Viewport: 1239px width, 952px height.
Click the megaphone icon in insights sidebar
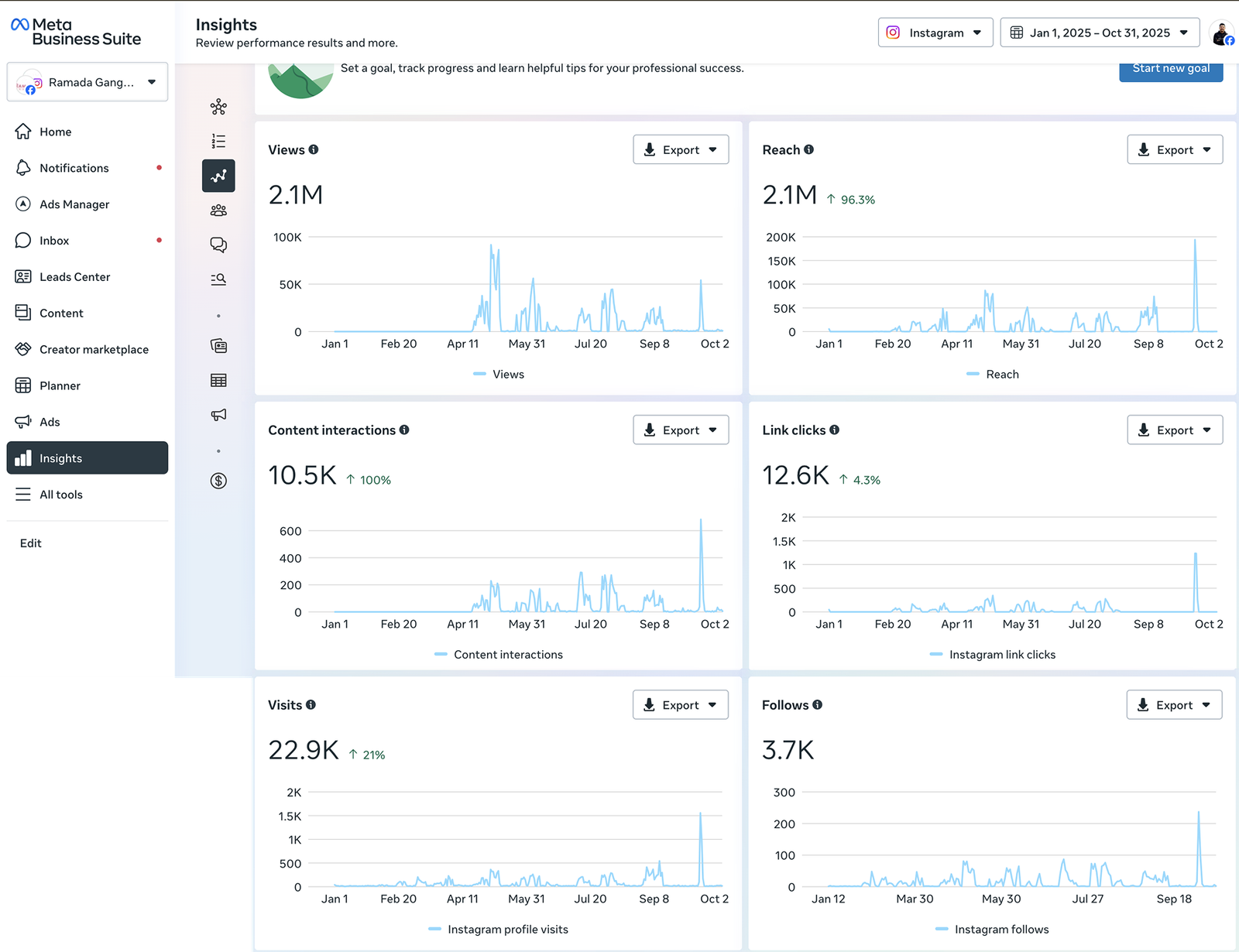tap(218, 415)
